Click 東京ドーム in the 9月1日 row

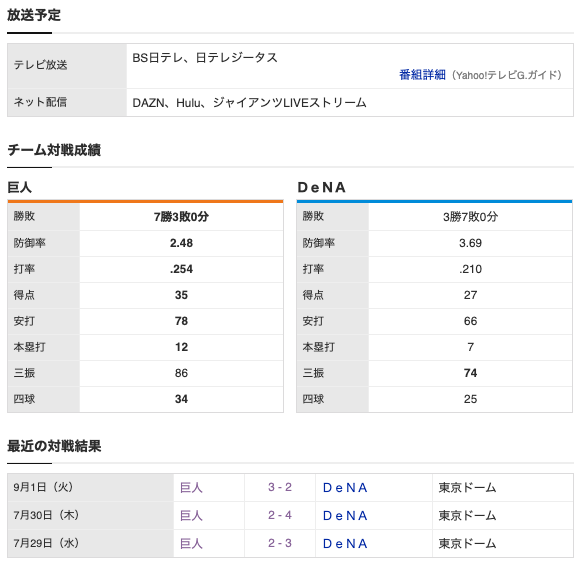tap(467, 487)
